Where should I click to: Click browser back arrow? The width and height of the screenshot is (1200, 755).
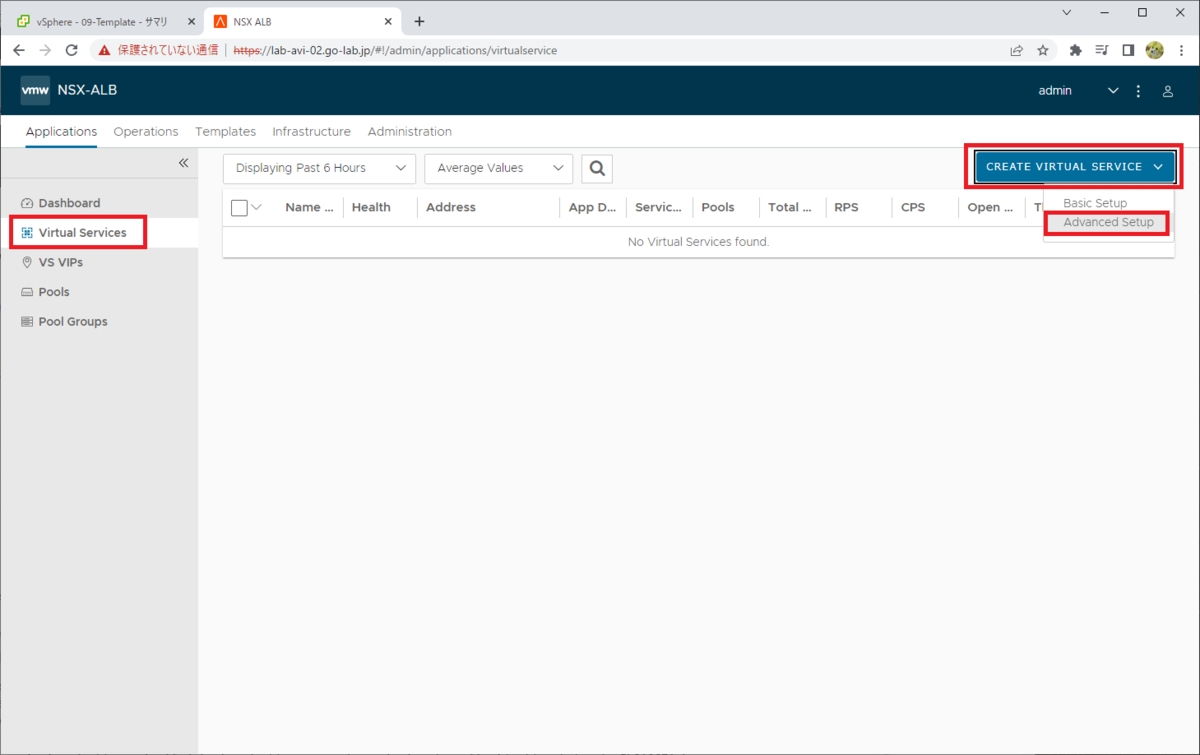19,50
